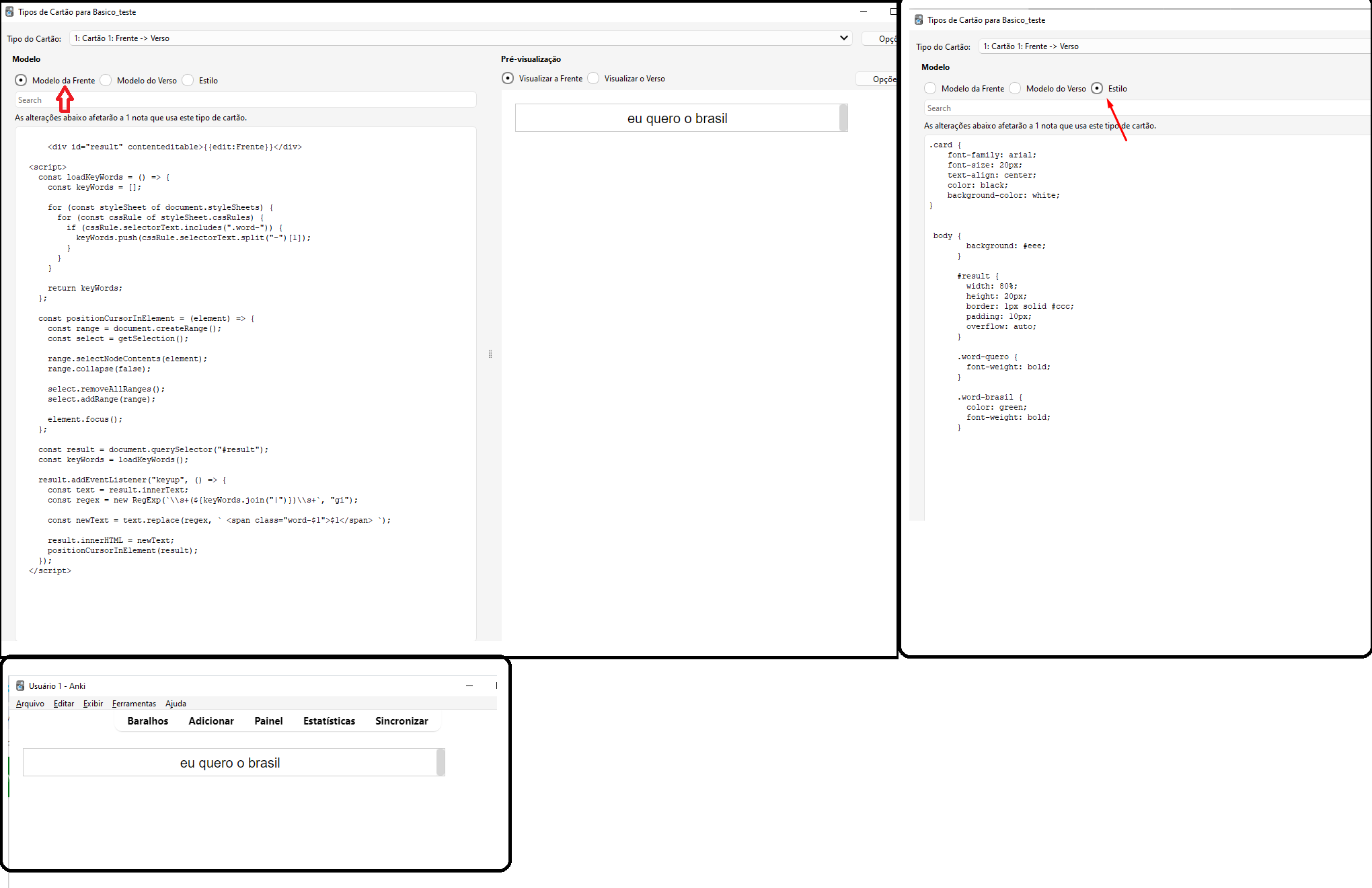1372x888 pixels.
Task: Open the Arquivo menu in Anki
Action: [30, 704]
